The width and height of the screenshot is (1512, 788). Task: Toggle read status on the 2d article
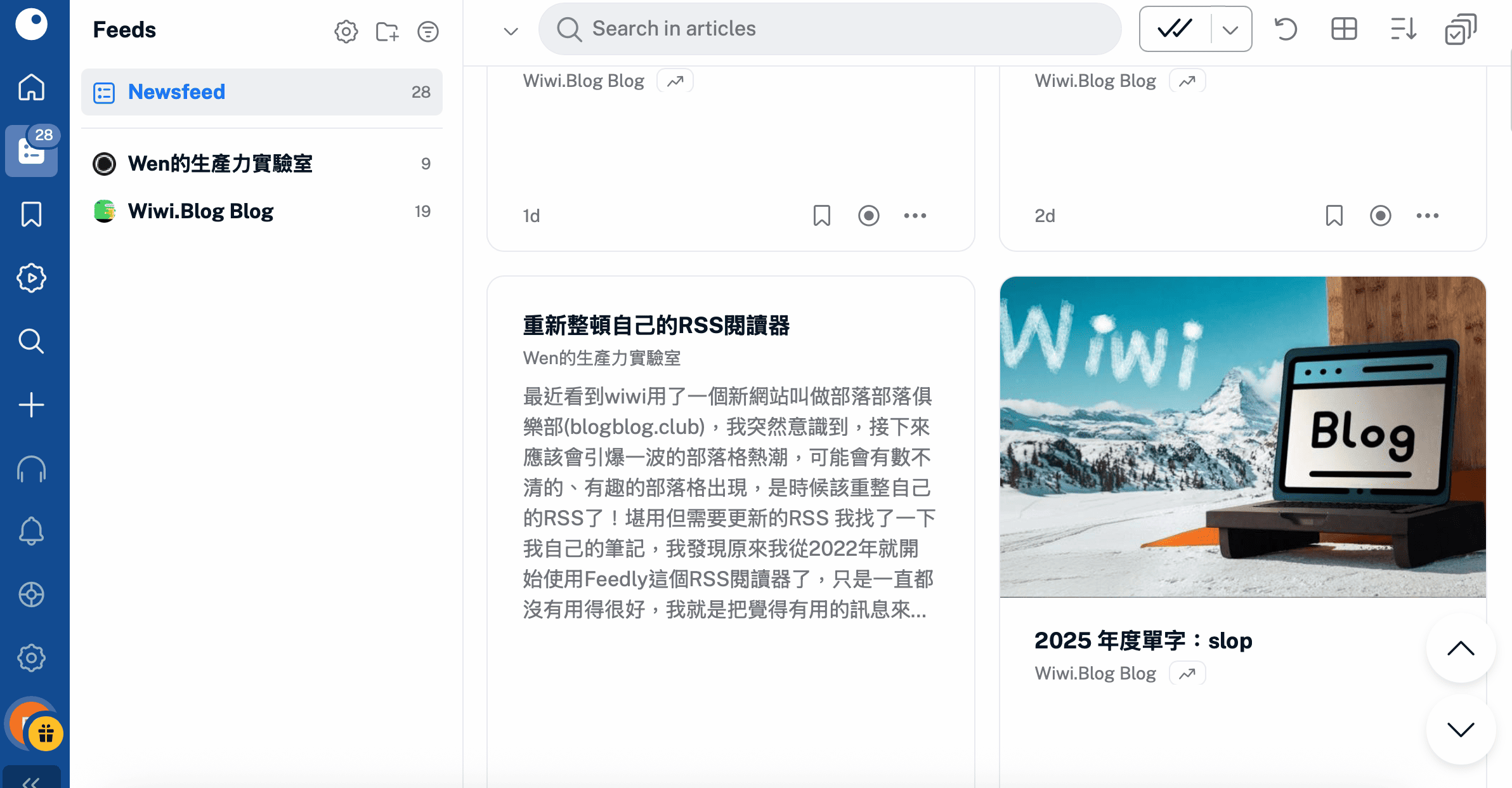(1380, 216)
